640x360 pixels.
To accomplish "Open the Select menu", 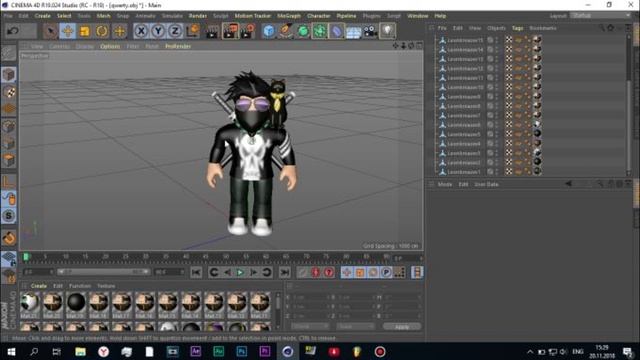I will (x=64, y=16).
